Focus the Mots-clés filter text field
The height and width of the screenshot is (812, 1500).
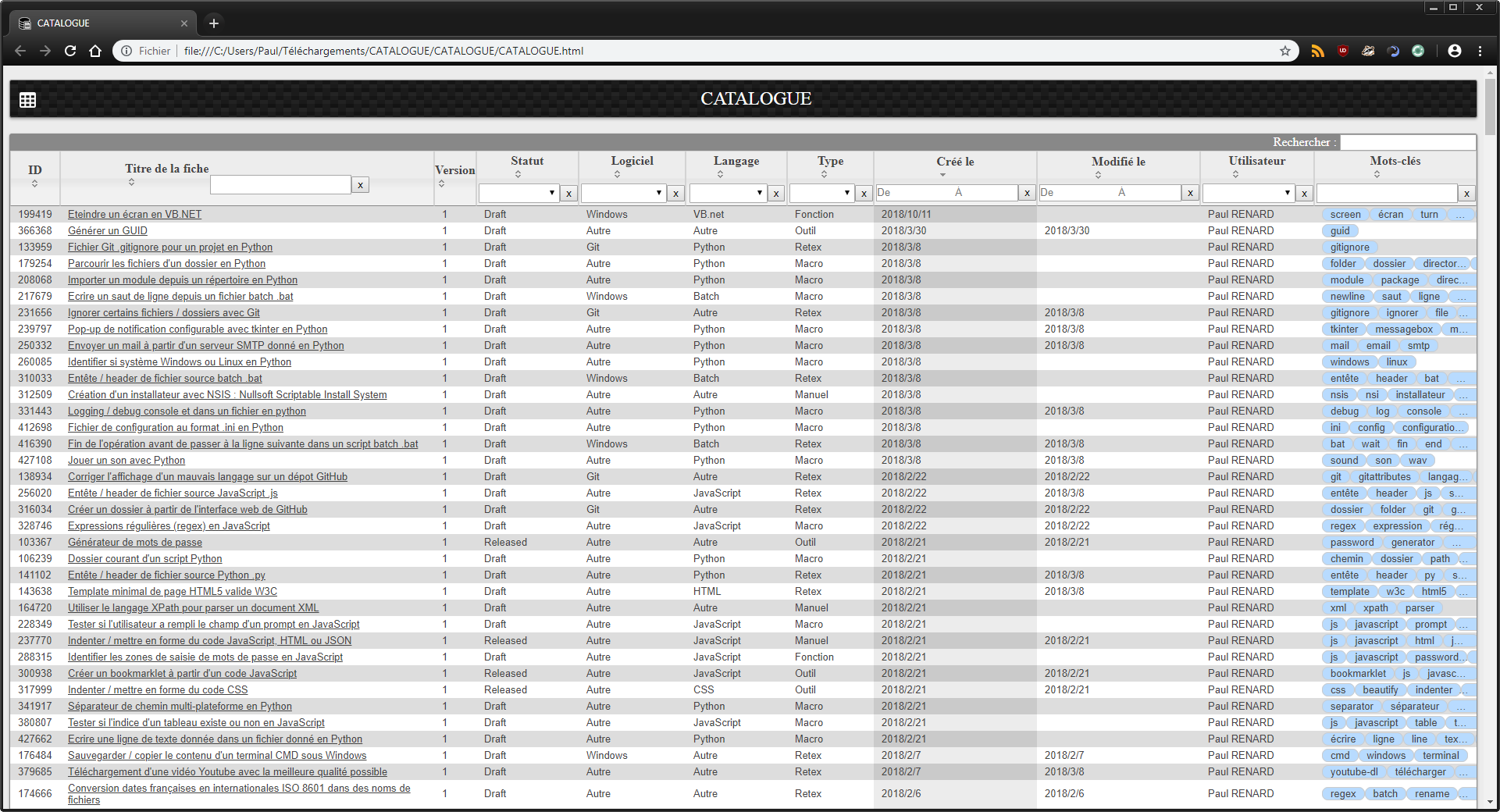(x=1387, y=193)
